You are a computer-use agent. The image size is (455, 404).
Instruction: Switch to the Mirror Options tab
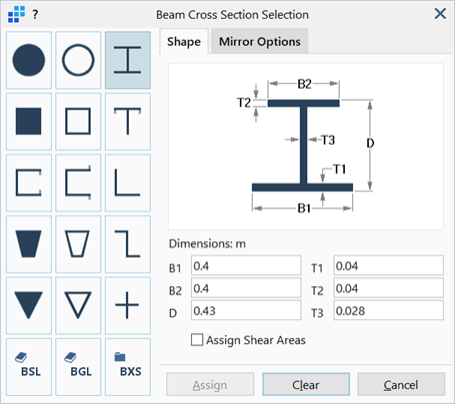[x=260, y=42]
